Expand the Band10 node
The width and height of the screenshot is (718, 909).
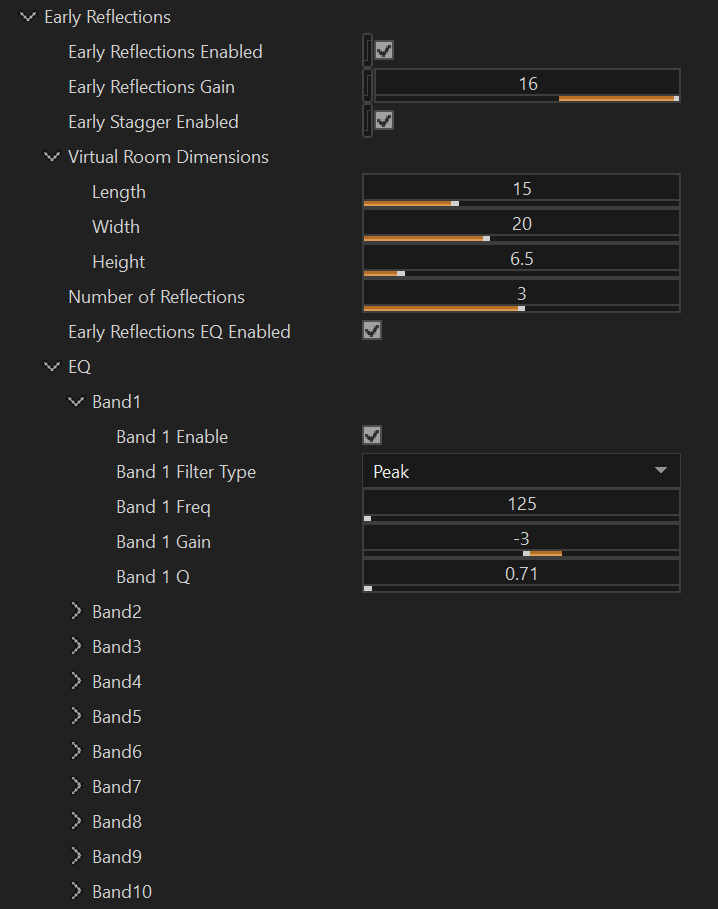[77, 891]
